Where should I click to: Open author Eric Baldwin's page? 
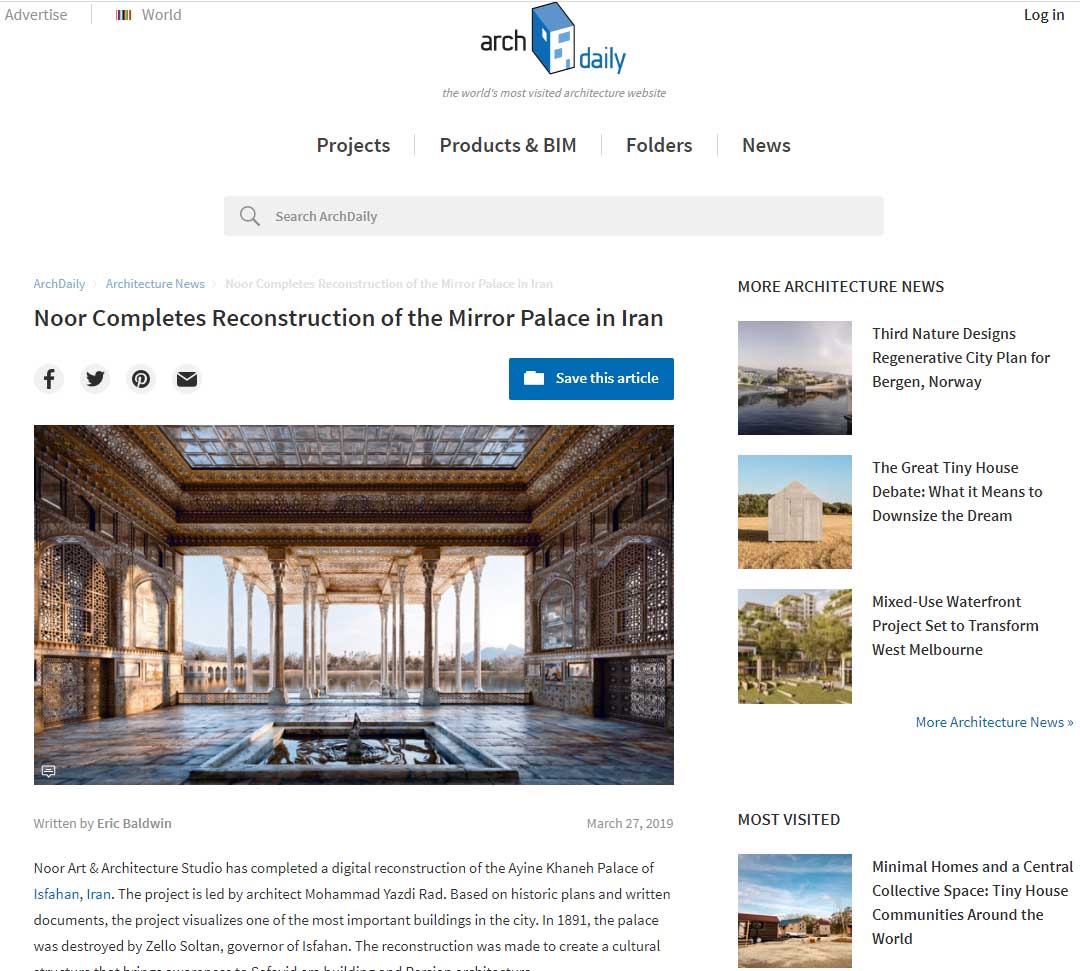click(x=134, y=823)
